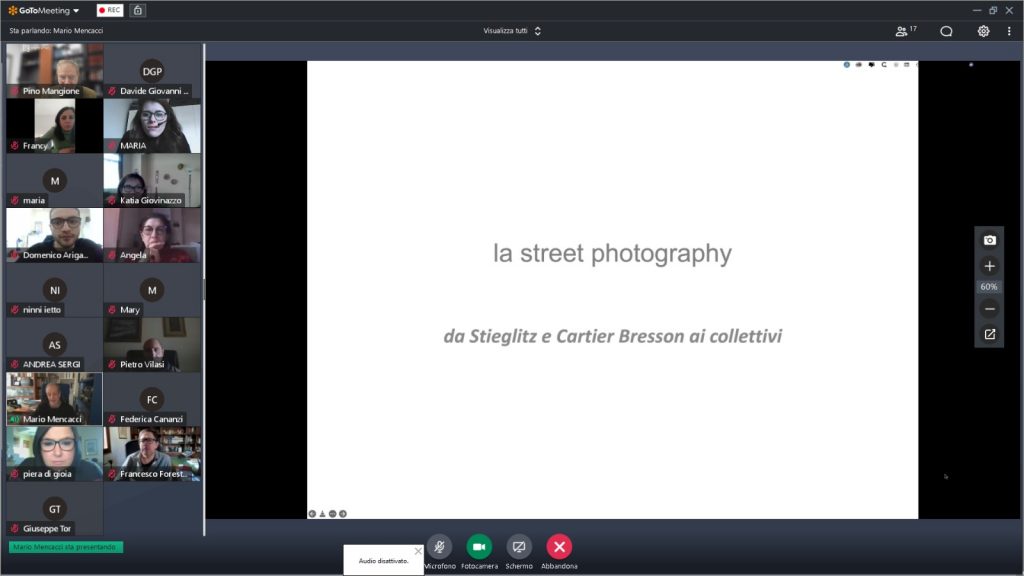Select Angela video thumbnail
This screenshot has width=1024, height=576.
(x=152, y=235)
